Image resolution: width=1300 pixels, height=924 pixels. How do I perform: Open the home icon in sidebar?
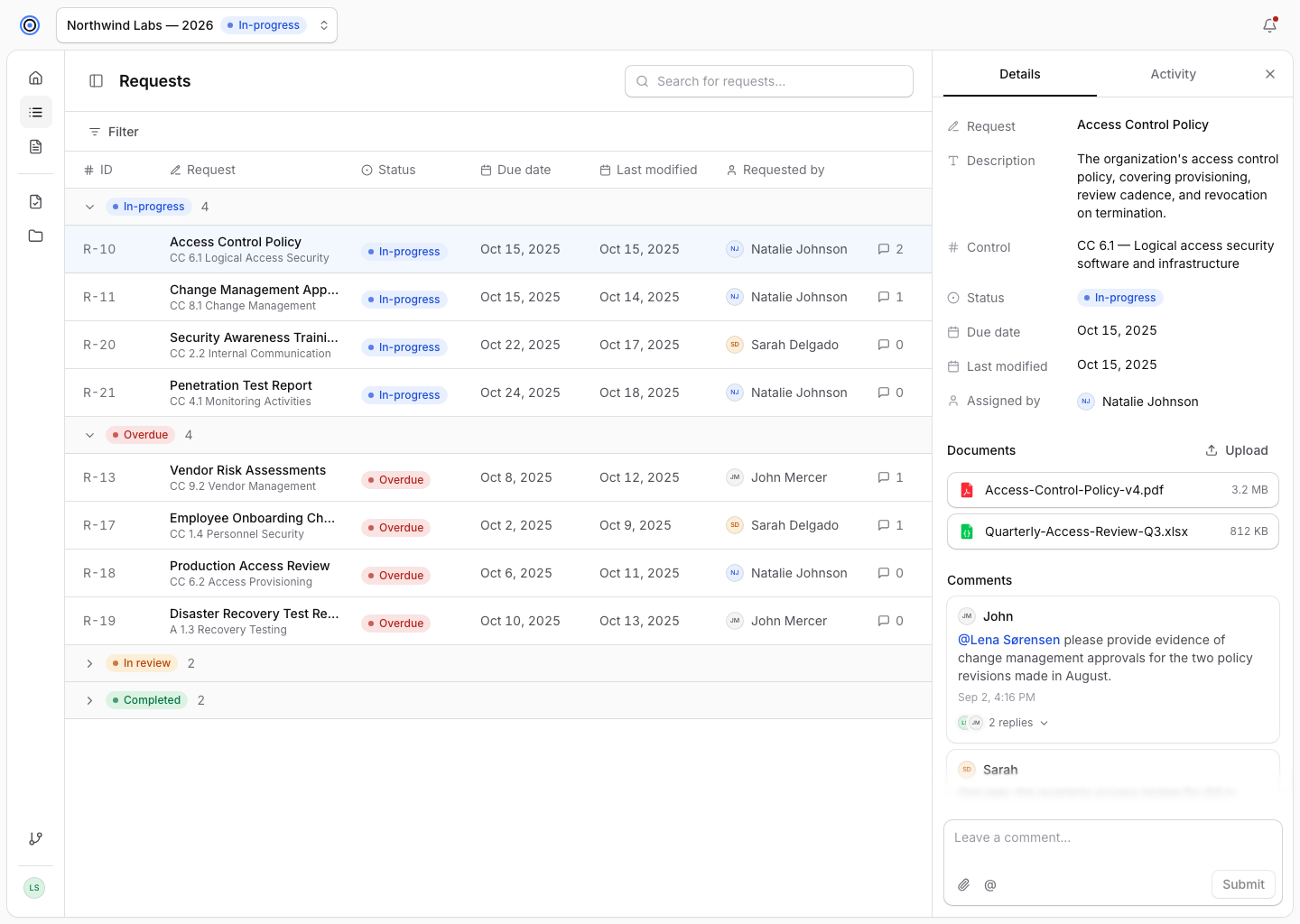(x=36, y=78)
